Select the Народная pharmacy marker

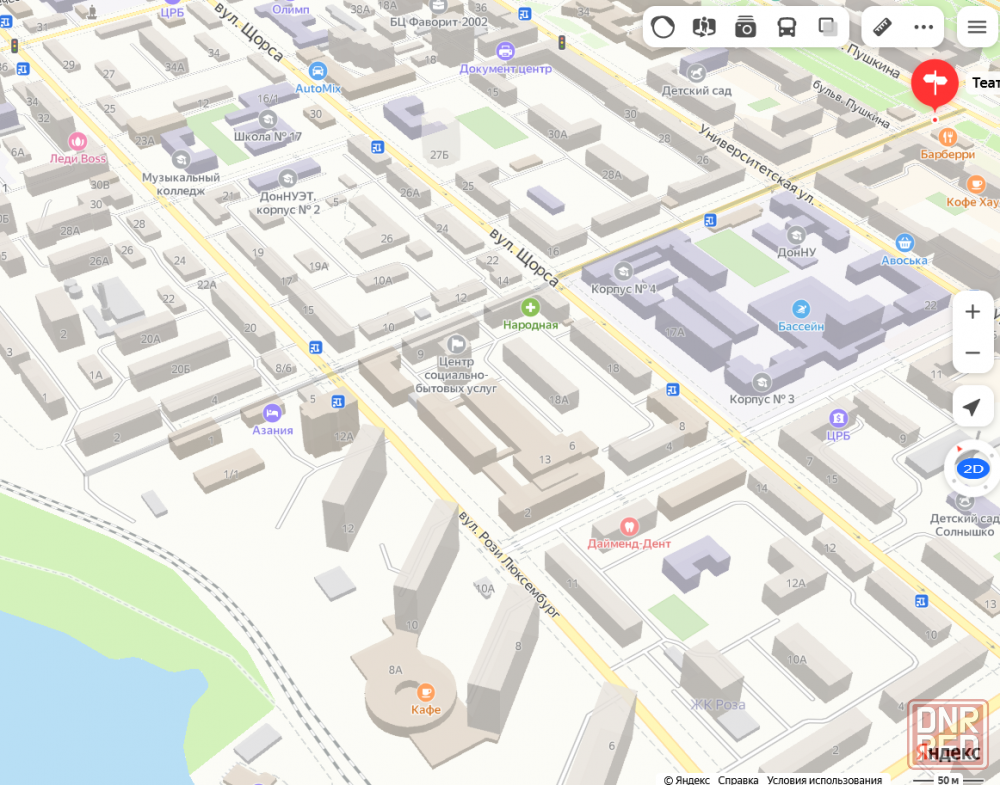[x=530, y=307]
